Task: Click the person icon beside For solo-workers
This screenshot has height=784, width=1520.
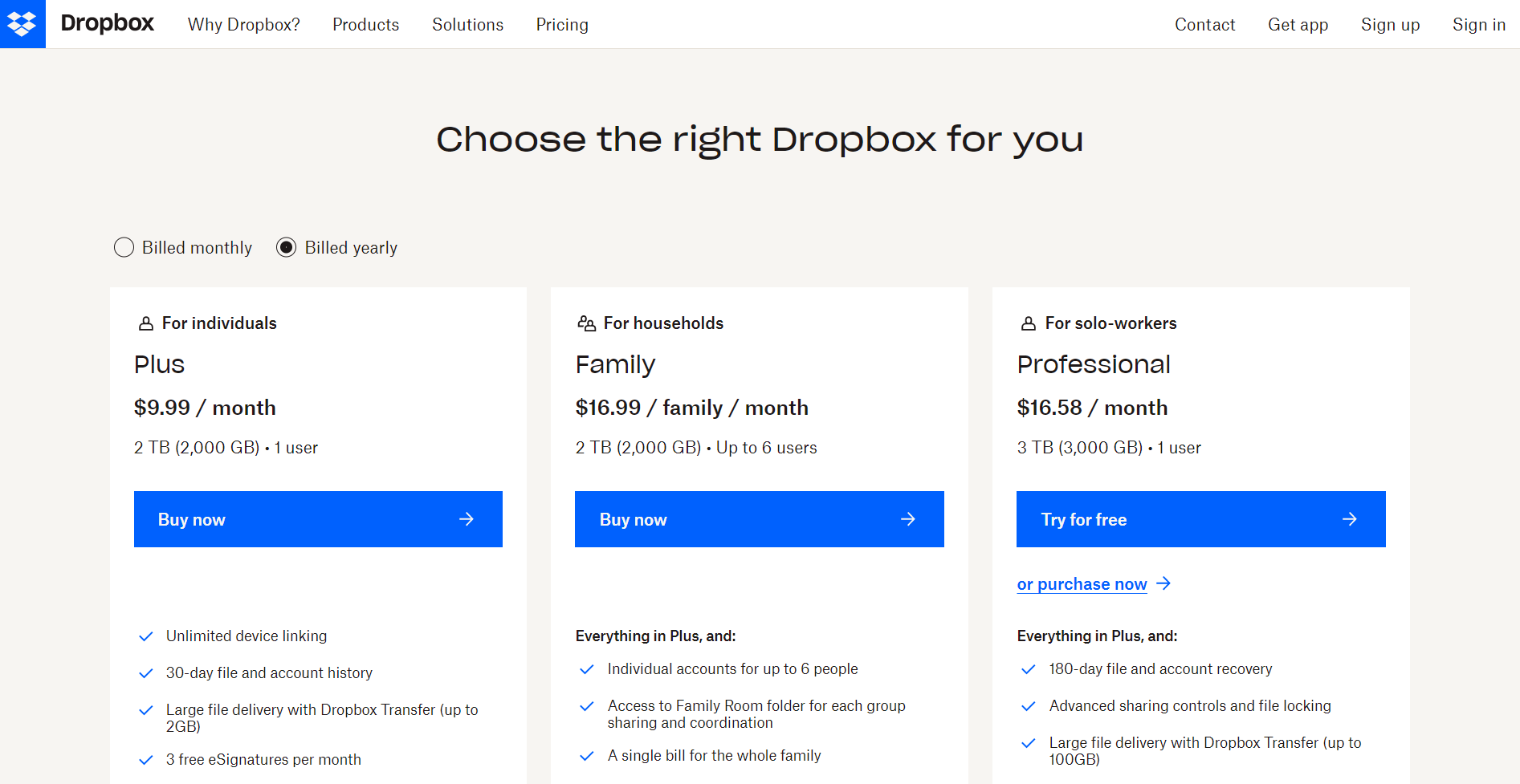Action: coord(1029,323)
